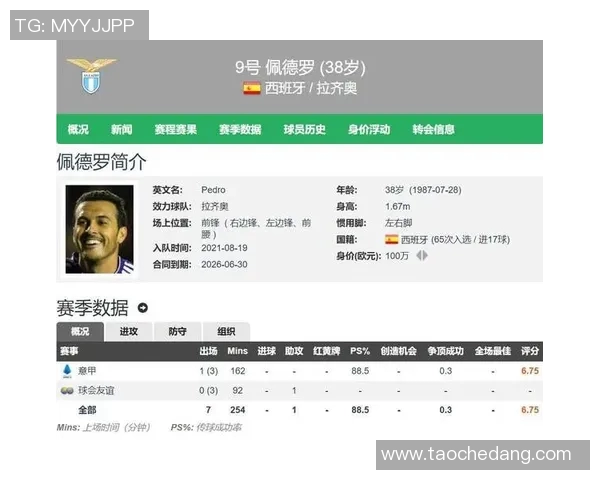The image size is (600, 480).
Task: Click the 88.5 pass rate in 意甲 row
Action: click(360, 371)
